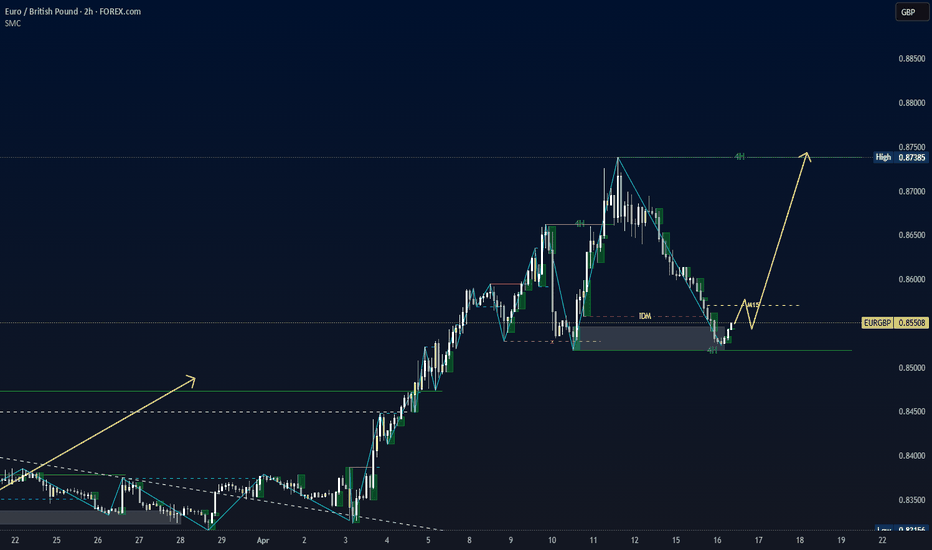Click the 0.88000 price axis label

912,103
